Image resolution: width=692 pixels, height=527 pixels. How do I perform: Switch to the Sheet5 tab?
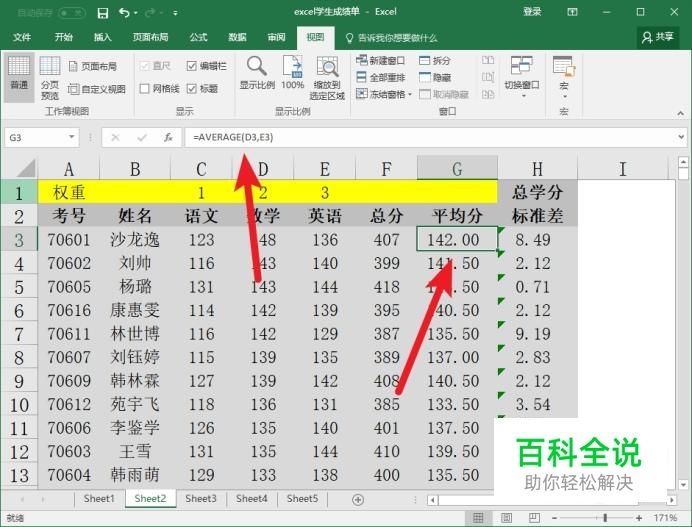[x=302, y=499]
